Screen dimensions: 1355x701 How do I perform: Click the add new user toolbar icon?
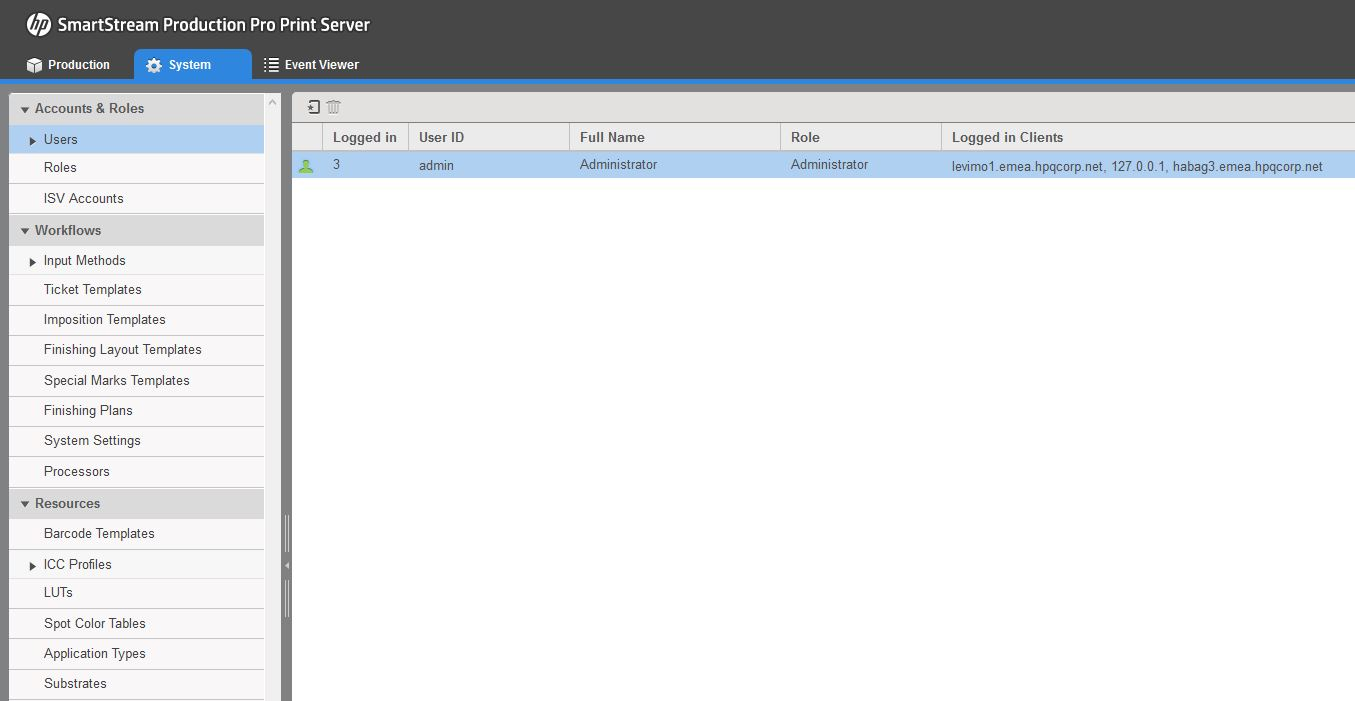tap(314, 105)
